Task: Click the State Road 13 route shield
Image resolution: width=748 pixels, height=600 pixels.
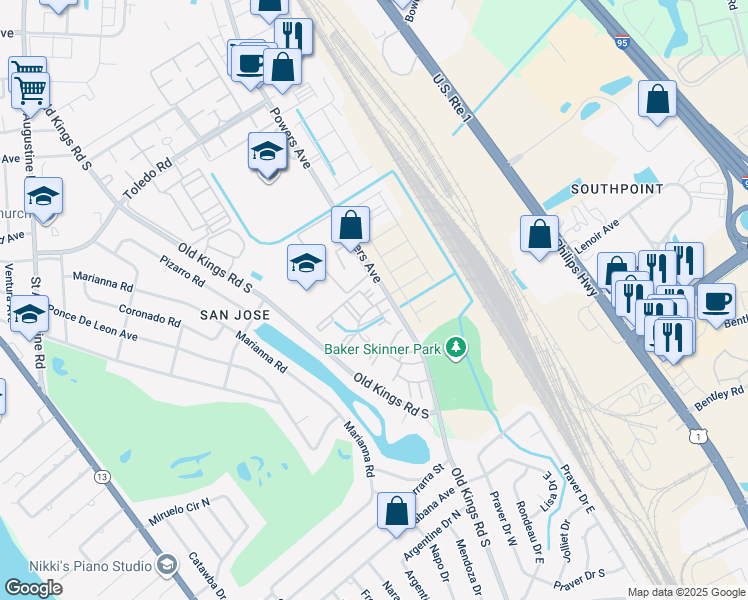Action: (102, 476)
